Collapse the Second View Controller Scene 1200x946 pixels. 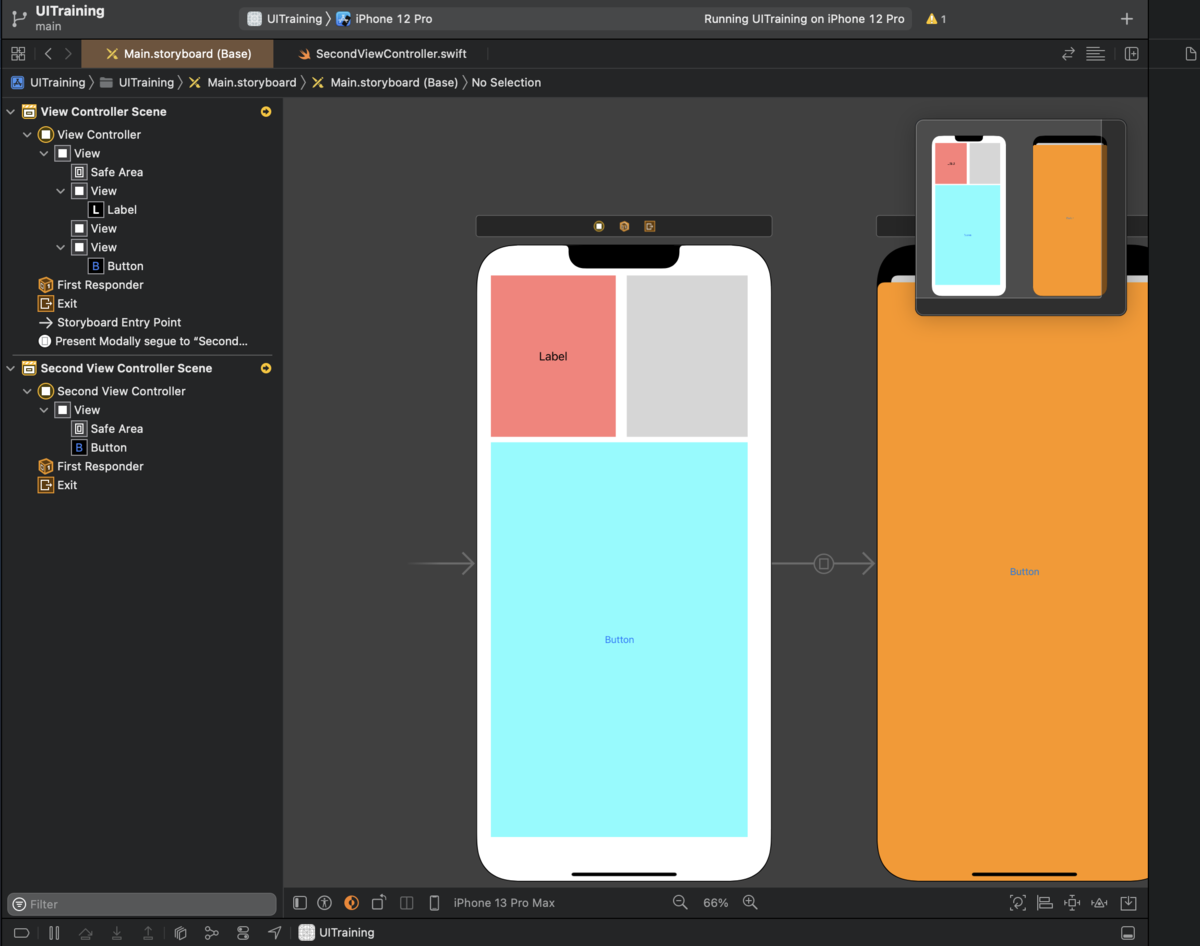point(10,368)
